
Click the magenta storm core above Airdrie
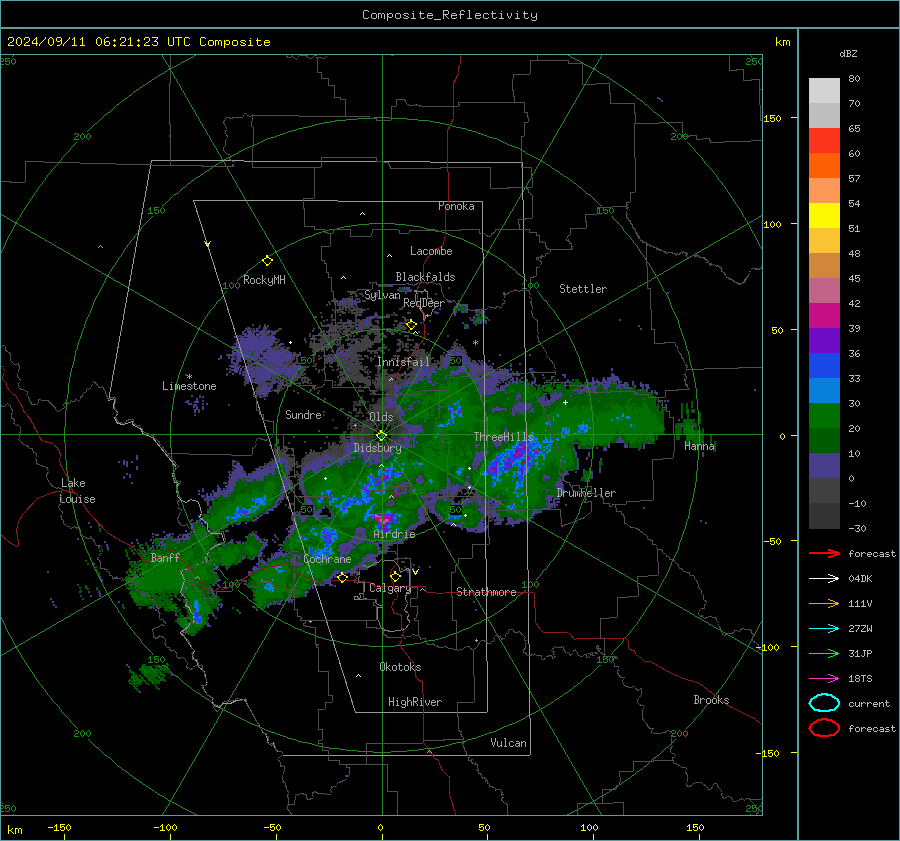coord(383,520)
